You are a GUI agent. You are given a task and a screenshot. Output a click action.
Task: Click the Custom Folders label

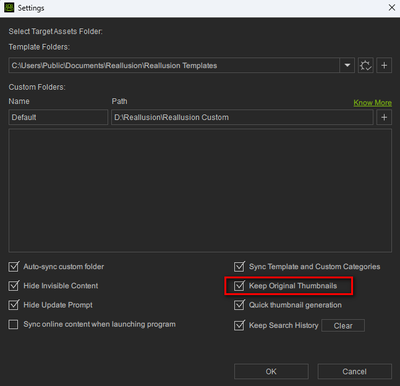[37, 87]
